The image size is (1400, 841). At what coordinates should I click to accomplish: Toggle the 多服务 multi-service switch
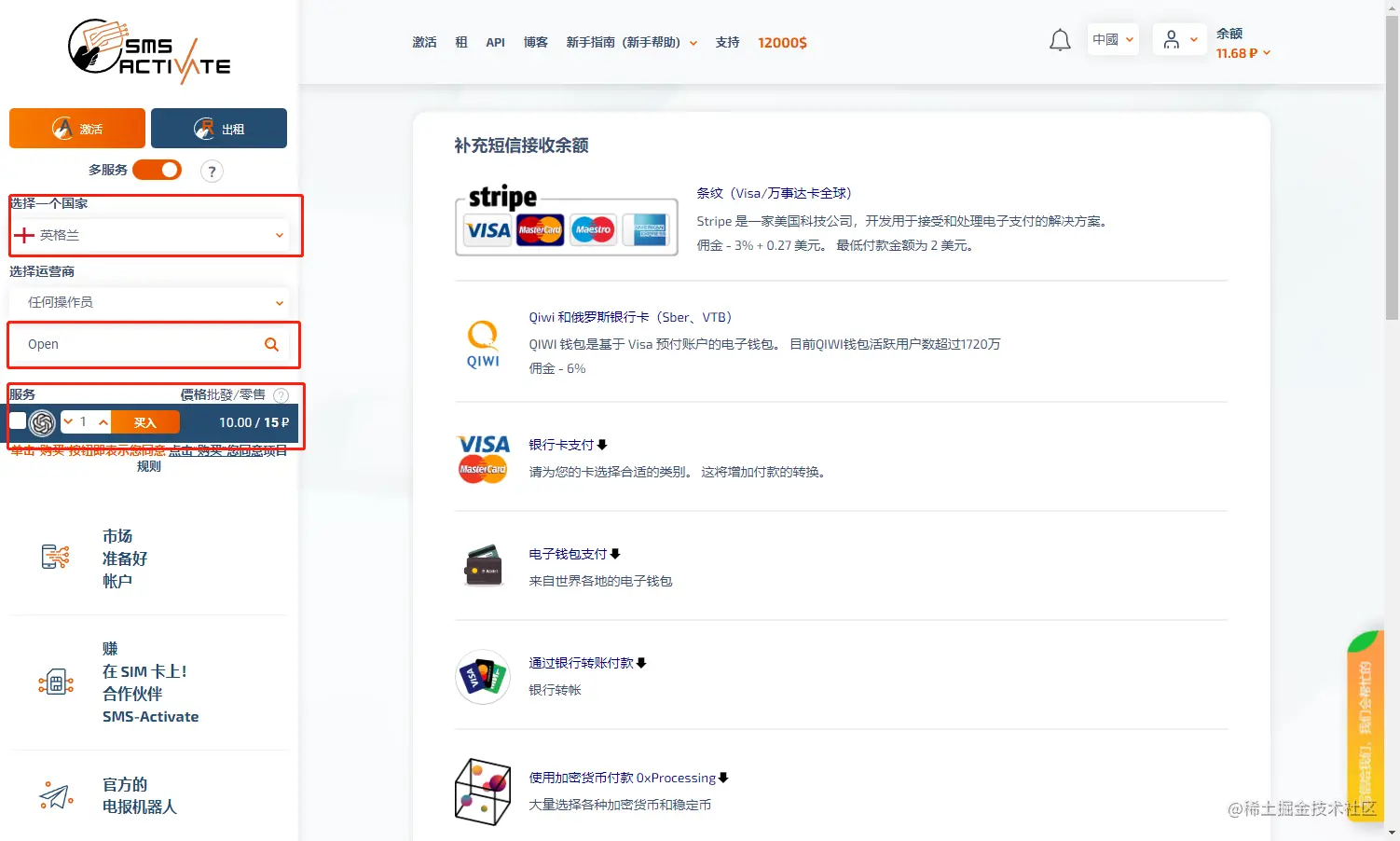(157, 170)
